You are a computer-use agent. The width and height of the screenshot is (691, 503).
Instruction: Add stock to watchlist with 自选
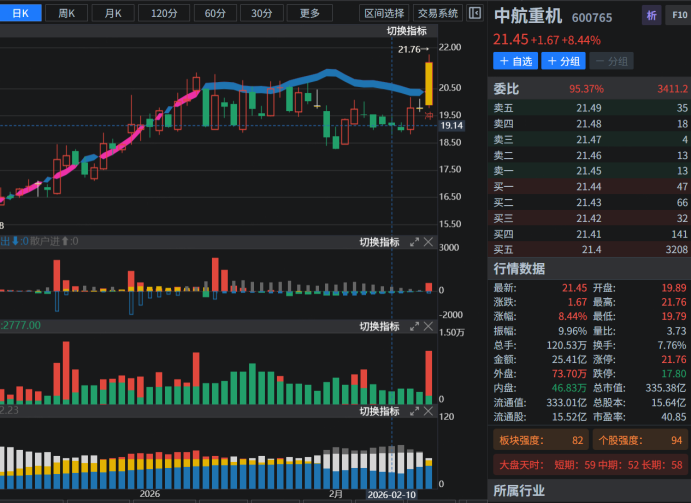(x=515, y=61)
